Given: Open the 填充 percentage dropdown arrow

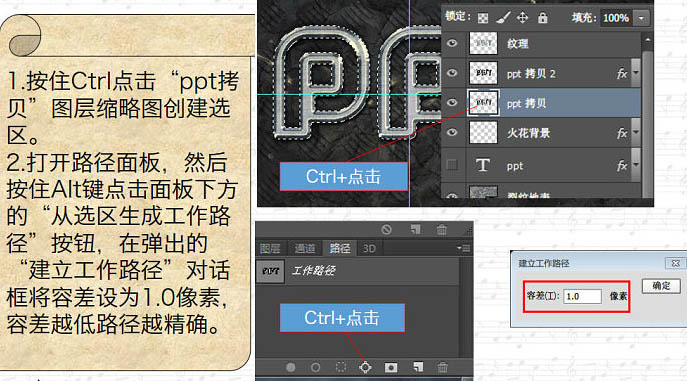Looking at the screenshot, I should click(x=641, y=18).
